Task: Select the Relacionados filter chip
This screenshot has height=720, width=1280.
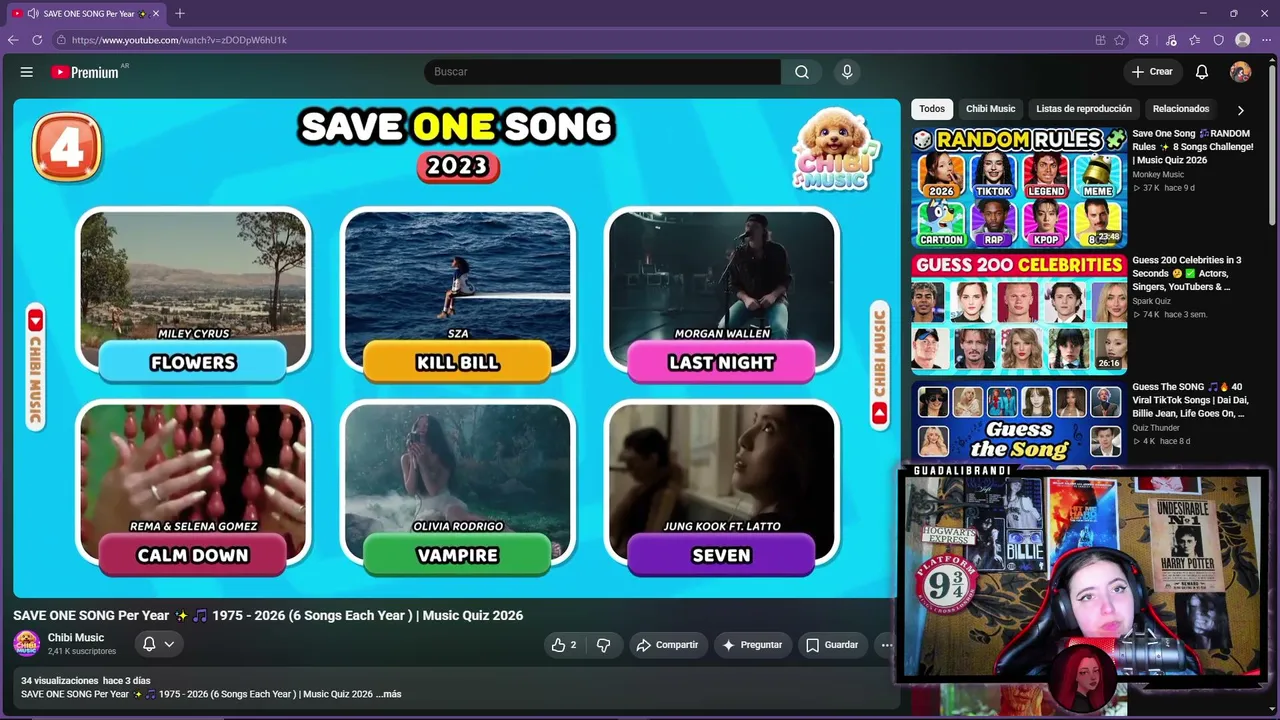Action: click(x=1181, y=109)
